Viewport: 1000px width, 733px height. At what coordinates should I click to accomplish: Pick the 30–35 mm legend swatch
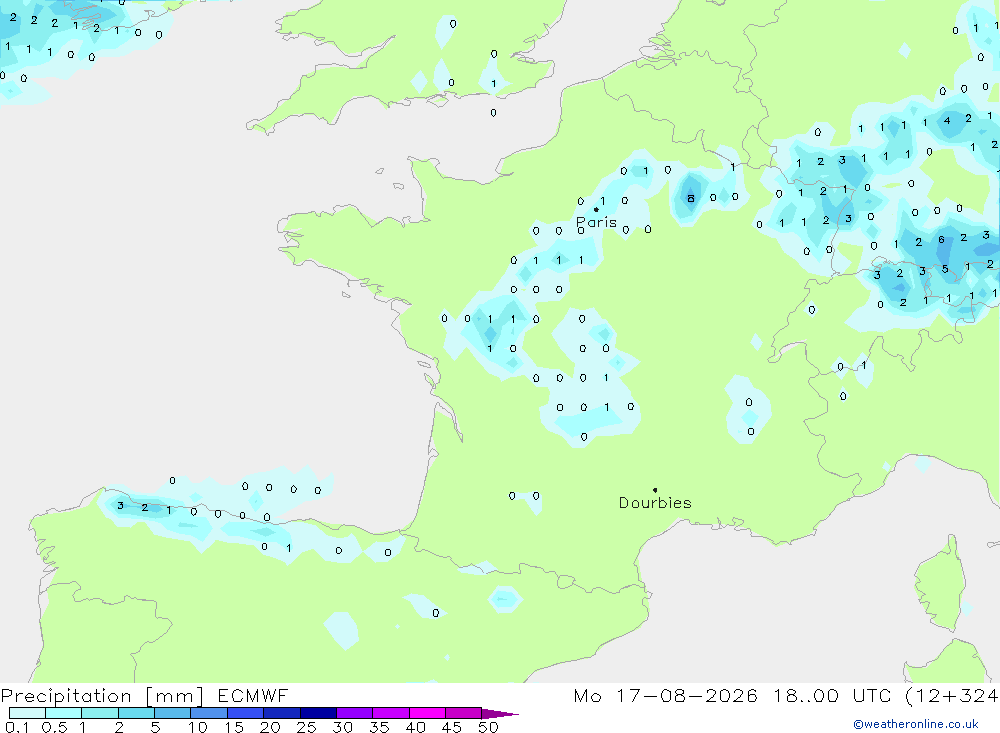[354, 713]
